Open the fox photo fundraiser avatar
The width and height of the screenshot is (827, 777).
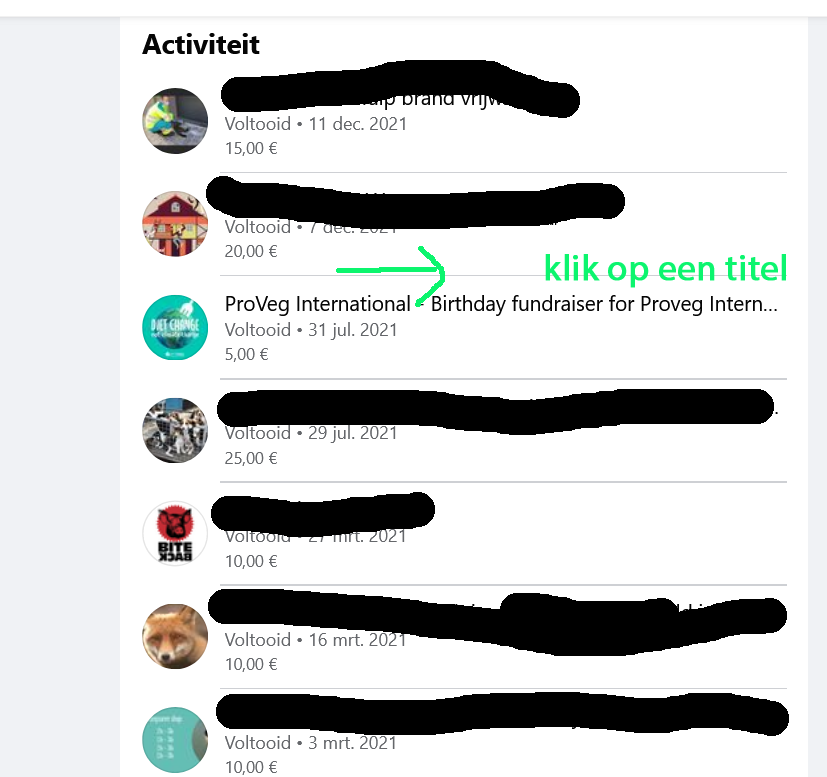tap(175, 636)
